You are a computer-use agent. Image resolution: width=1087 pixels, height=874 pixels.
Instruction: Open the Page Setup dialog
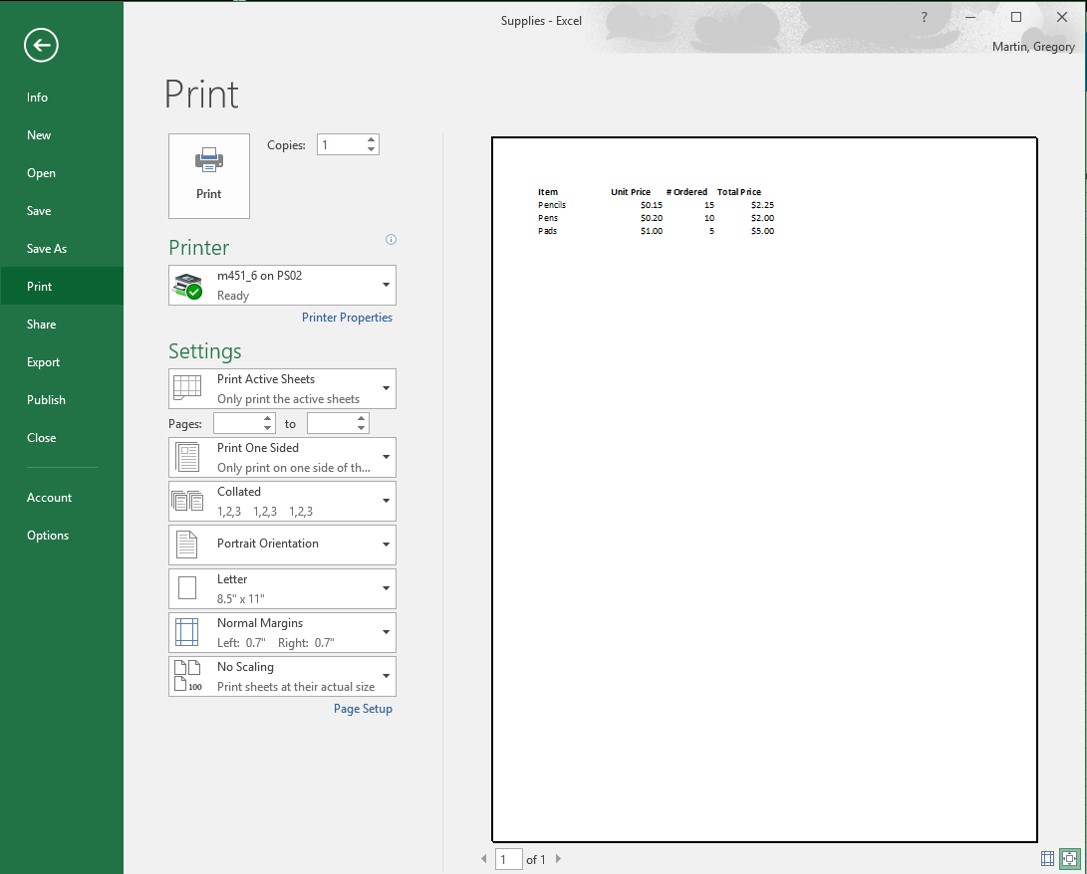363,708
